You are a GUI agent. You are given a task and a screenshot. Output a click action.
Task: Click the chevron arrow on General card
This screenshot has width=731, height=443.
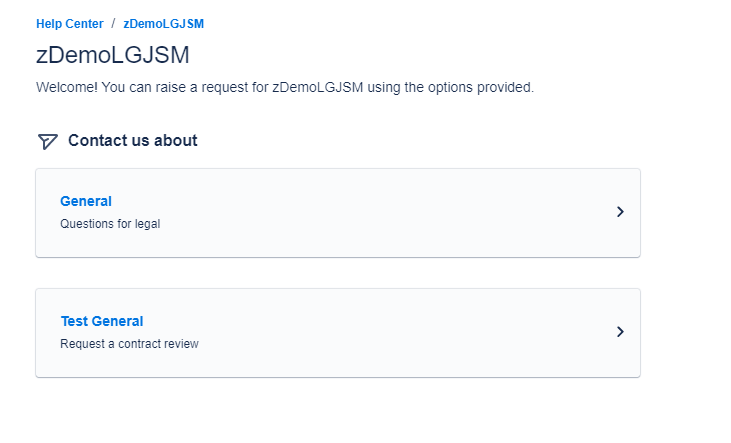[x=620, y=212]
